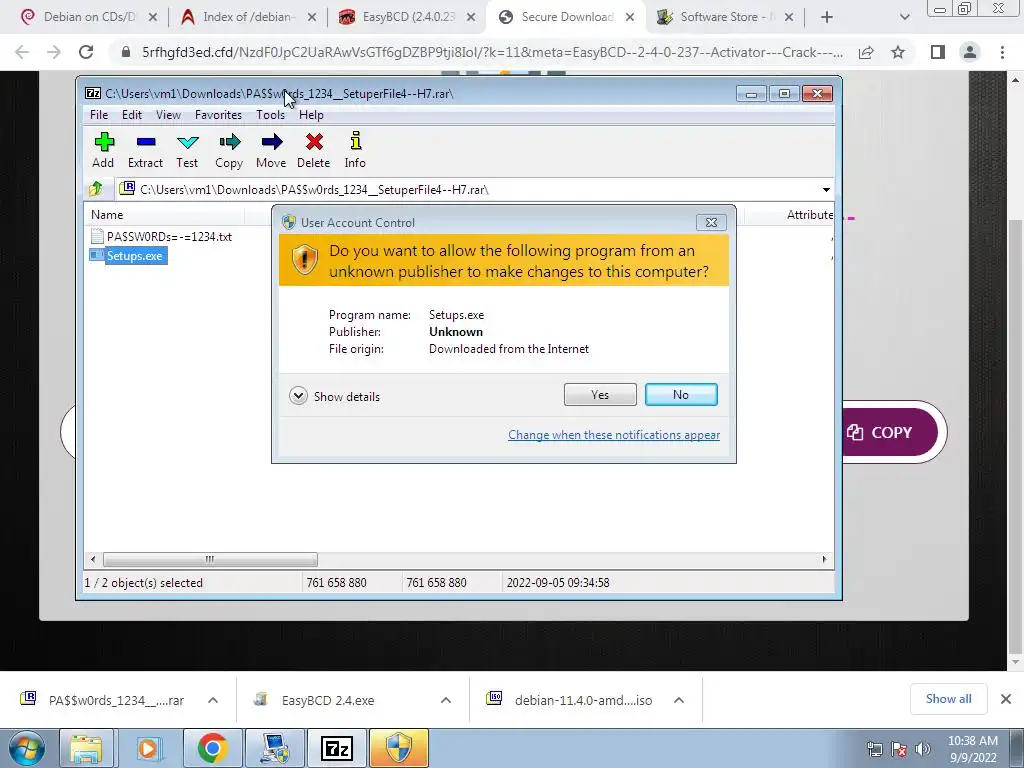1024x768 pixels.
Task: Click the Action Center flag tray icon
Action: pos(899,749)
